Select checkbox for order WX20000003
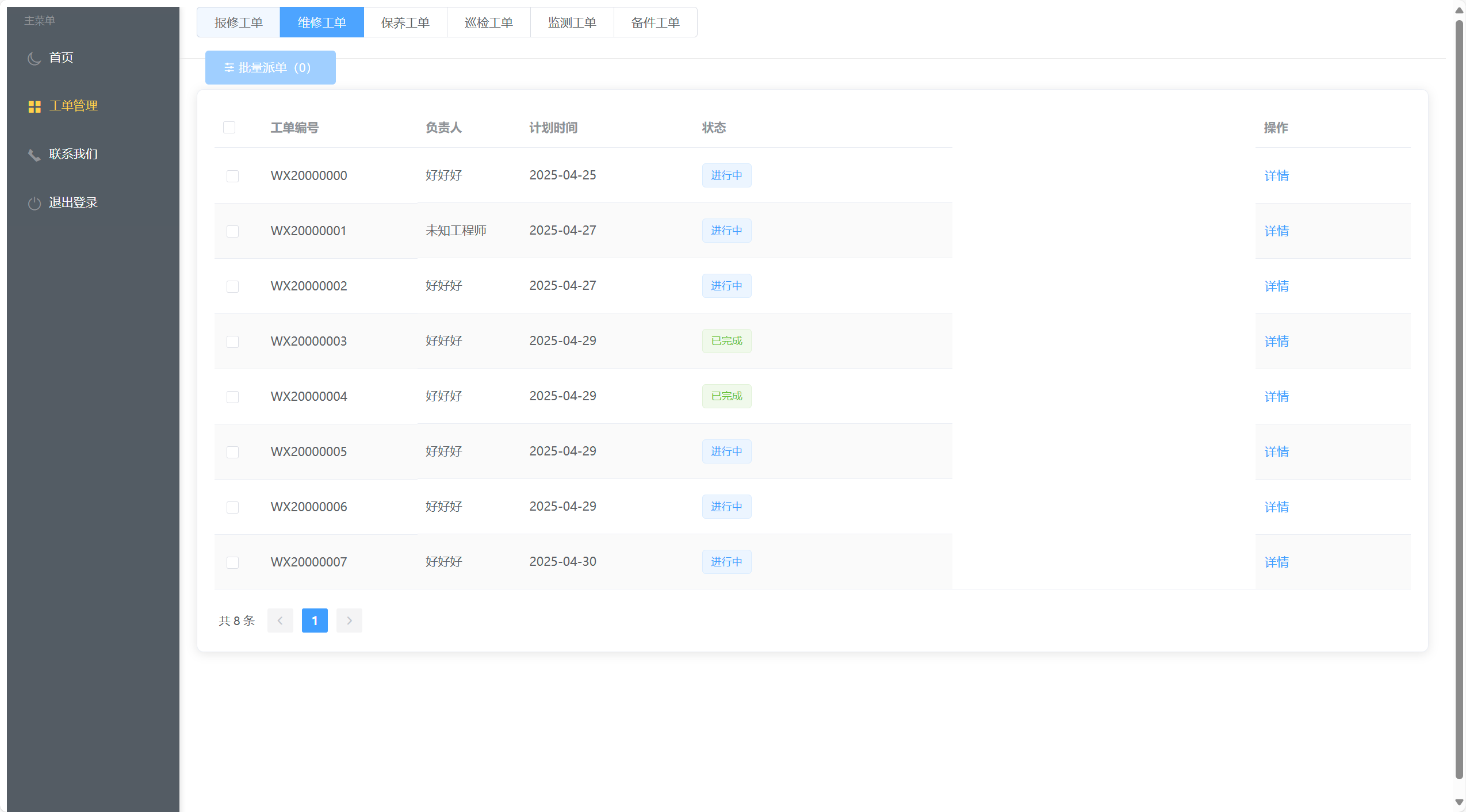1466x812 pixels. coord(232,341)
